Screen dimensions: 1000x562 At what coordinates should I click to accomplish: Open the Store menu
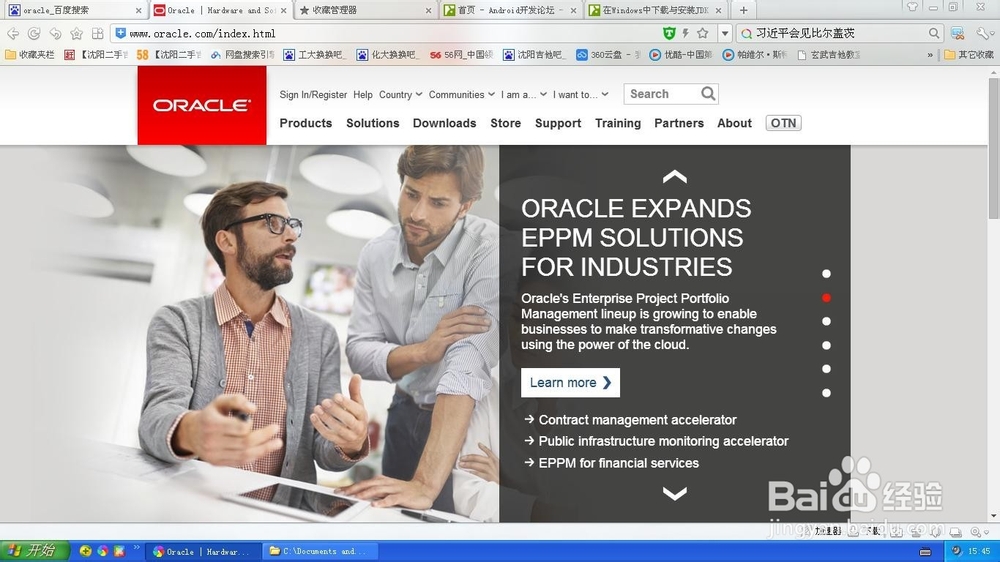coord(506,123)
